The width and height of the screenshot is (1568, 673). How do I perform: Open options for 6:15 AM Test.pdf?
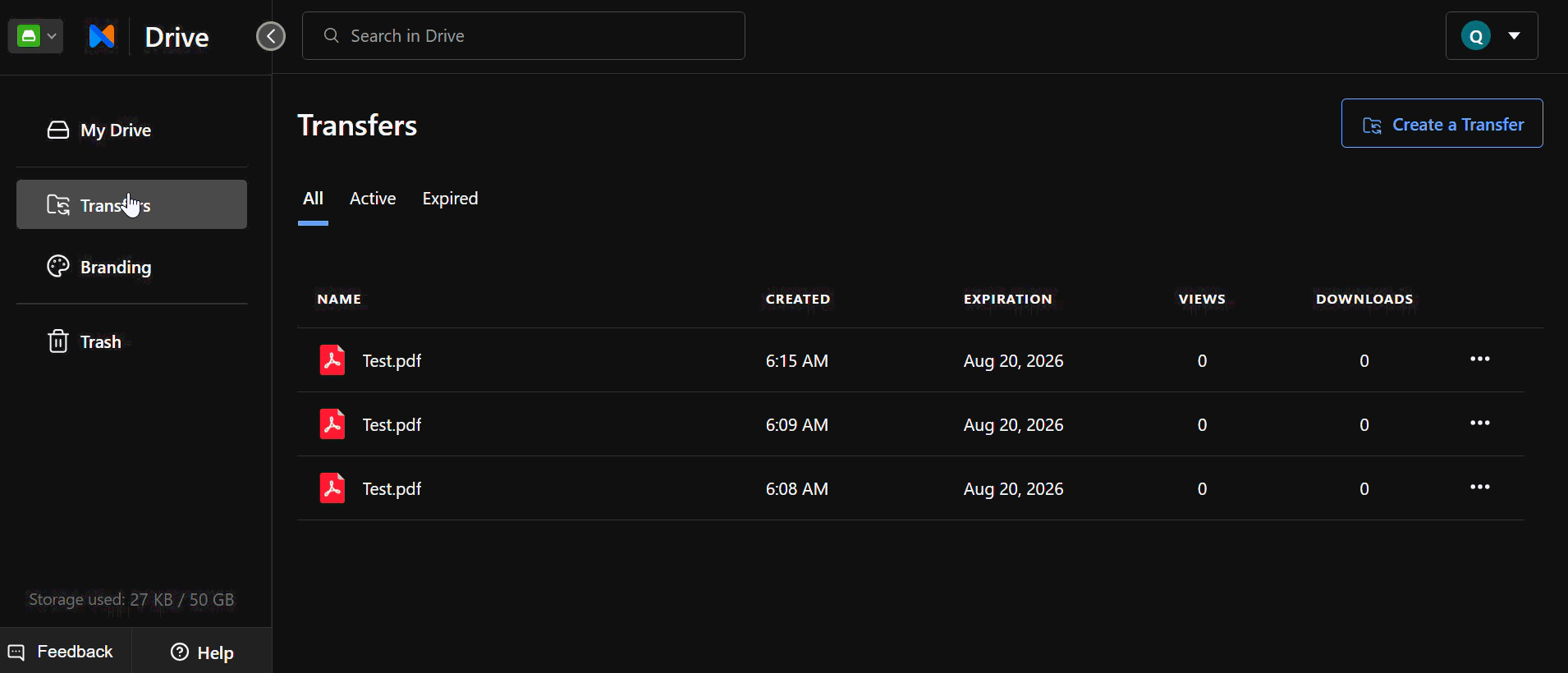(x=1480, y=359)
